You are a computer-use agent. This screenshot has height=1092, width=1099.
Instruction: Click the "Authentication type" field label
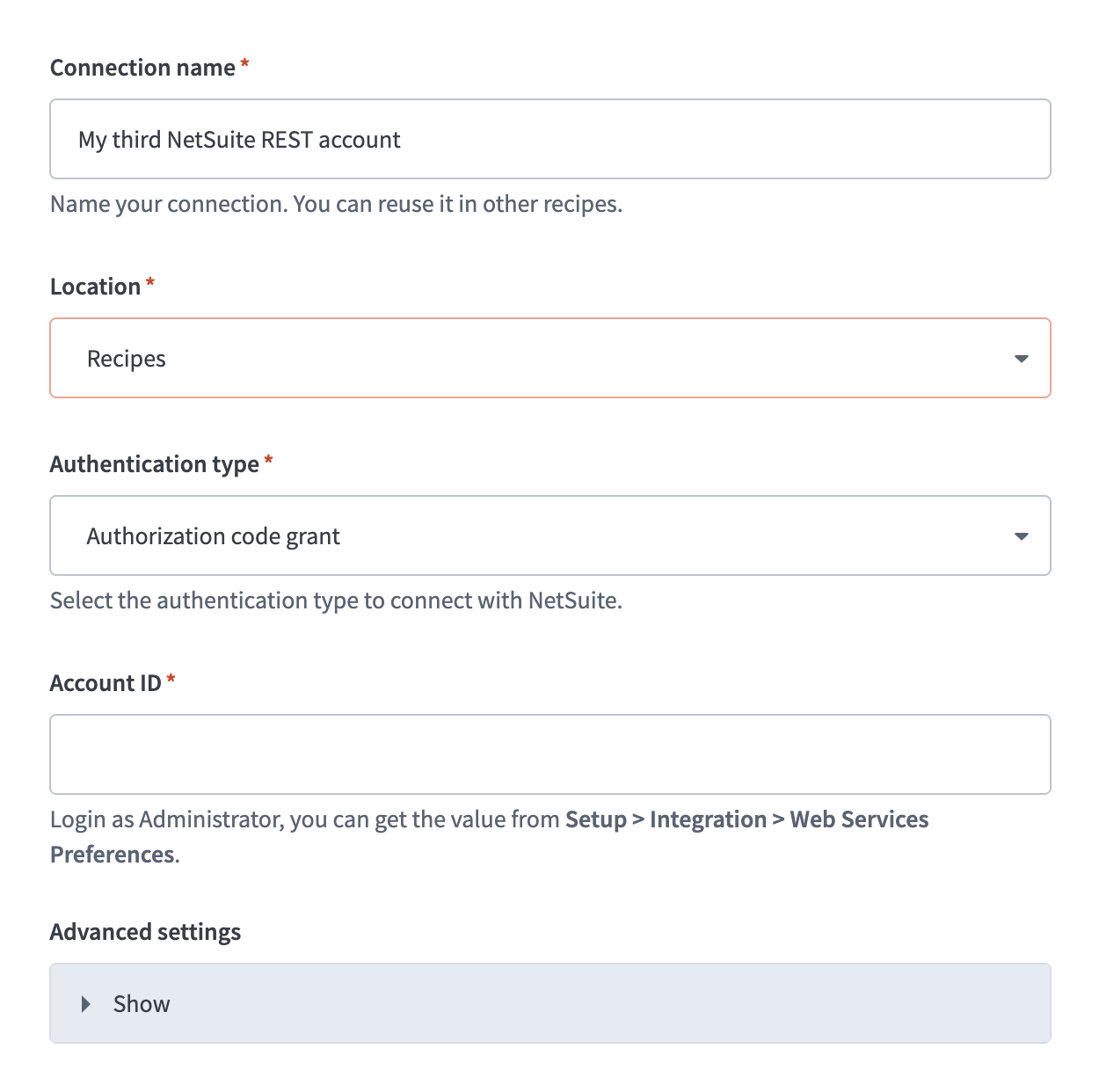point(154,464)
